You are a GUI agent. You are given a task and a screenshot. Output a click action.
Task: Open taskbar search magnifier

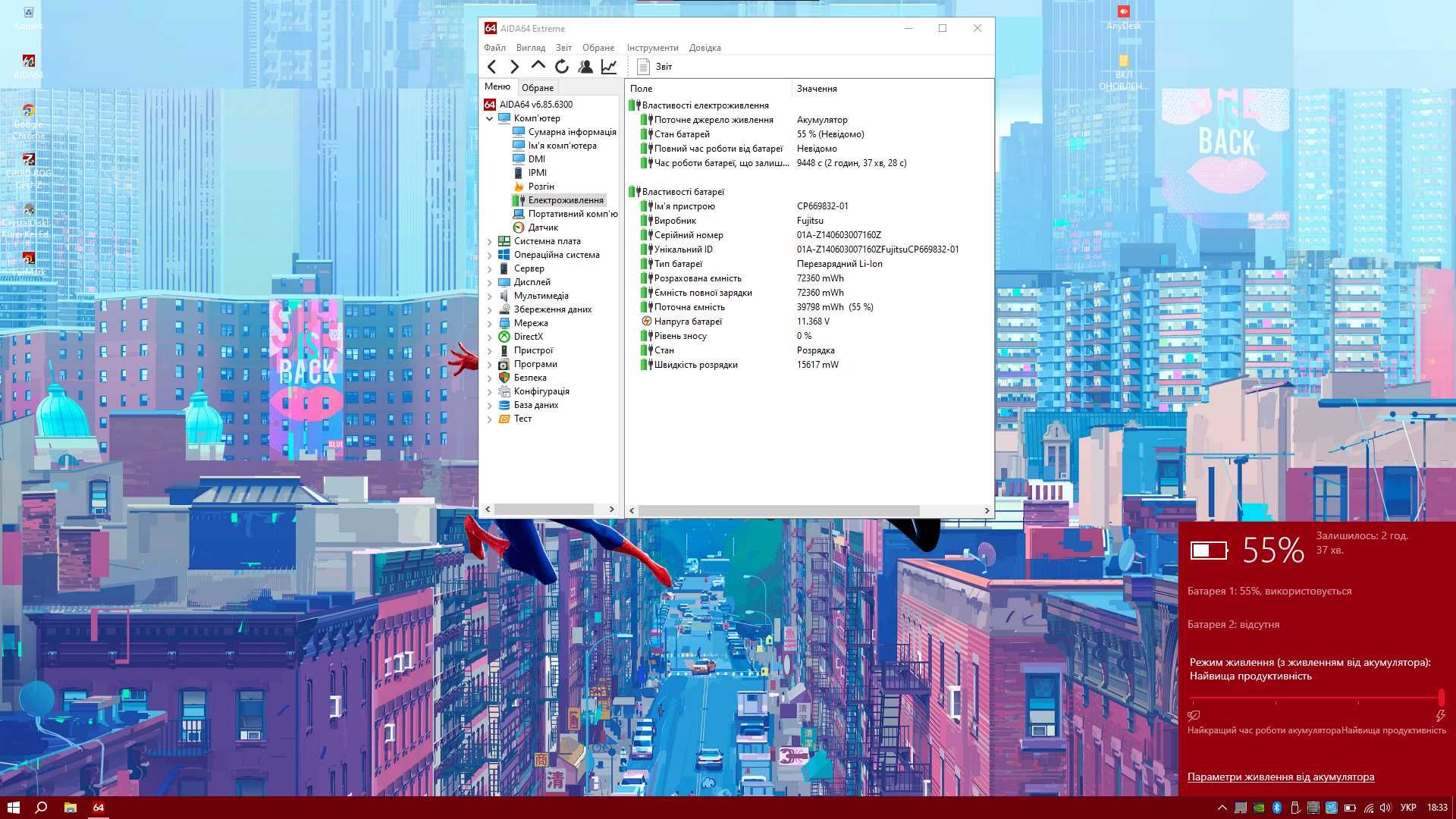(x=42, y=808)
